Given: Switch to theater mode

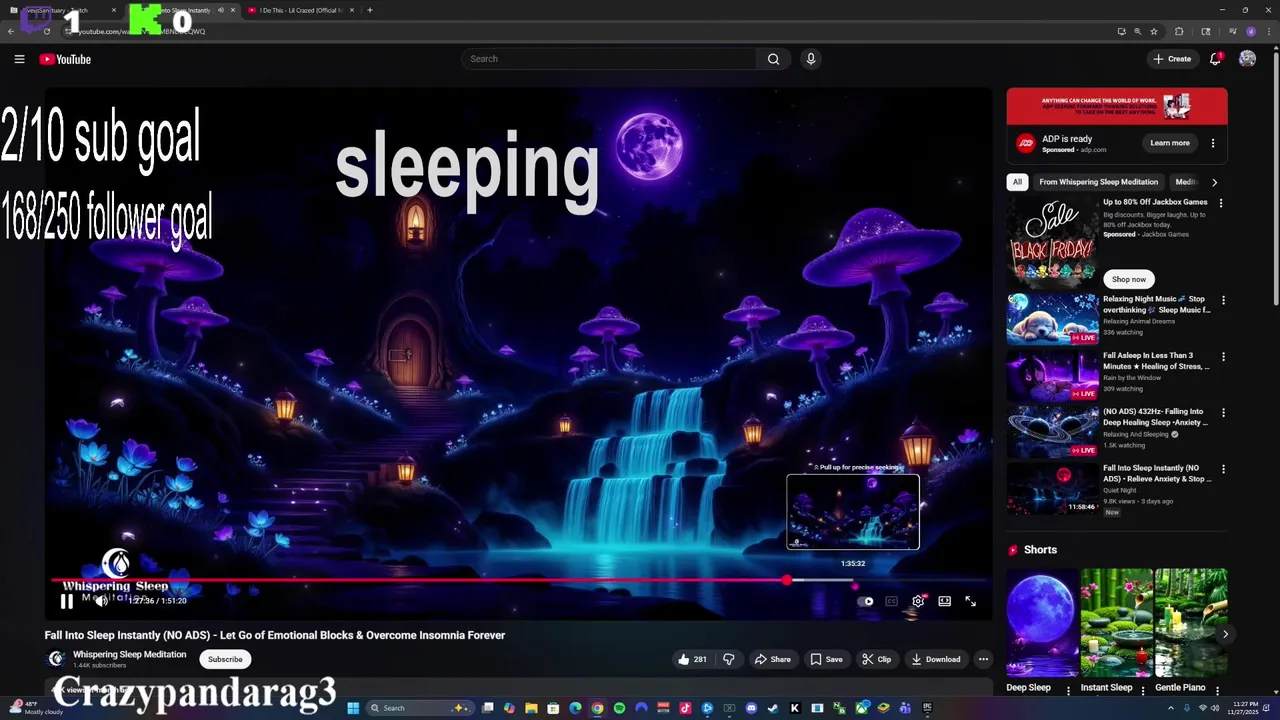Looking at the screenshot, I should [x=944, y=601].
